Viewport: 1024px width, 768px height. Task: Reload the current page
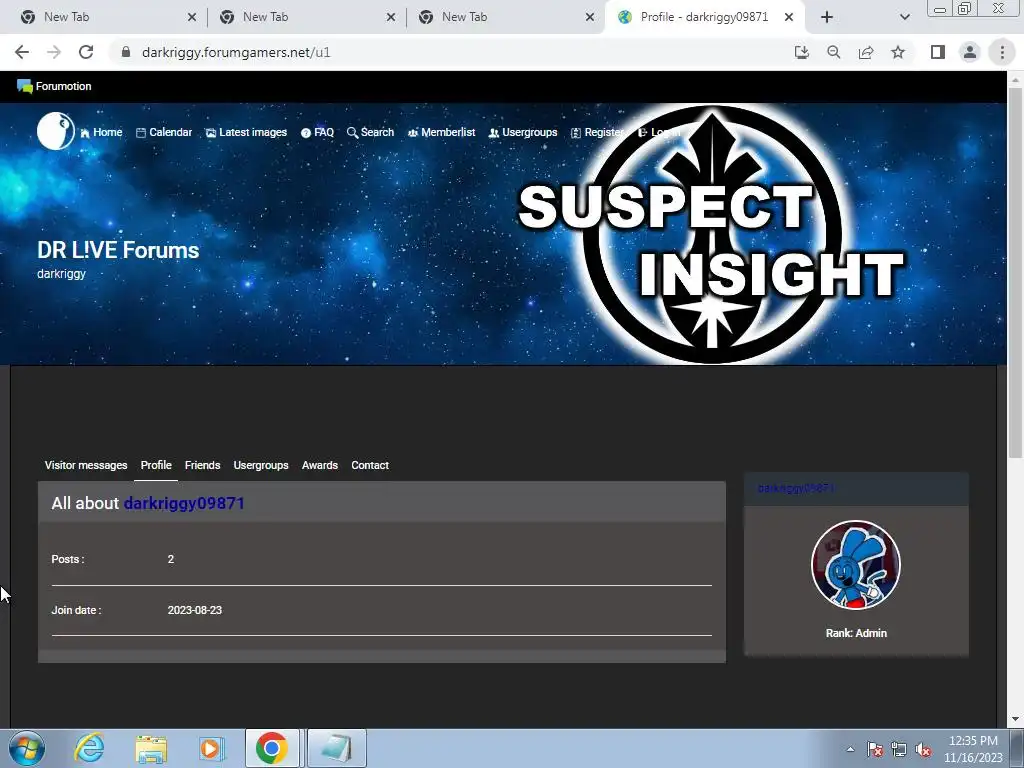click(x=86, y=52)
